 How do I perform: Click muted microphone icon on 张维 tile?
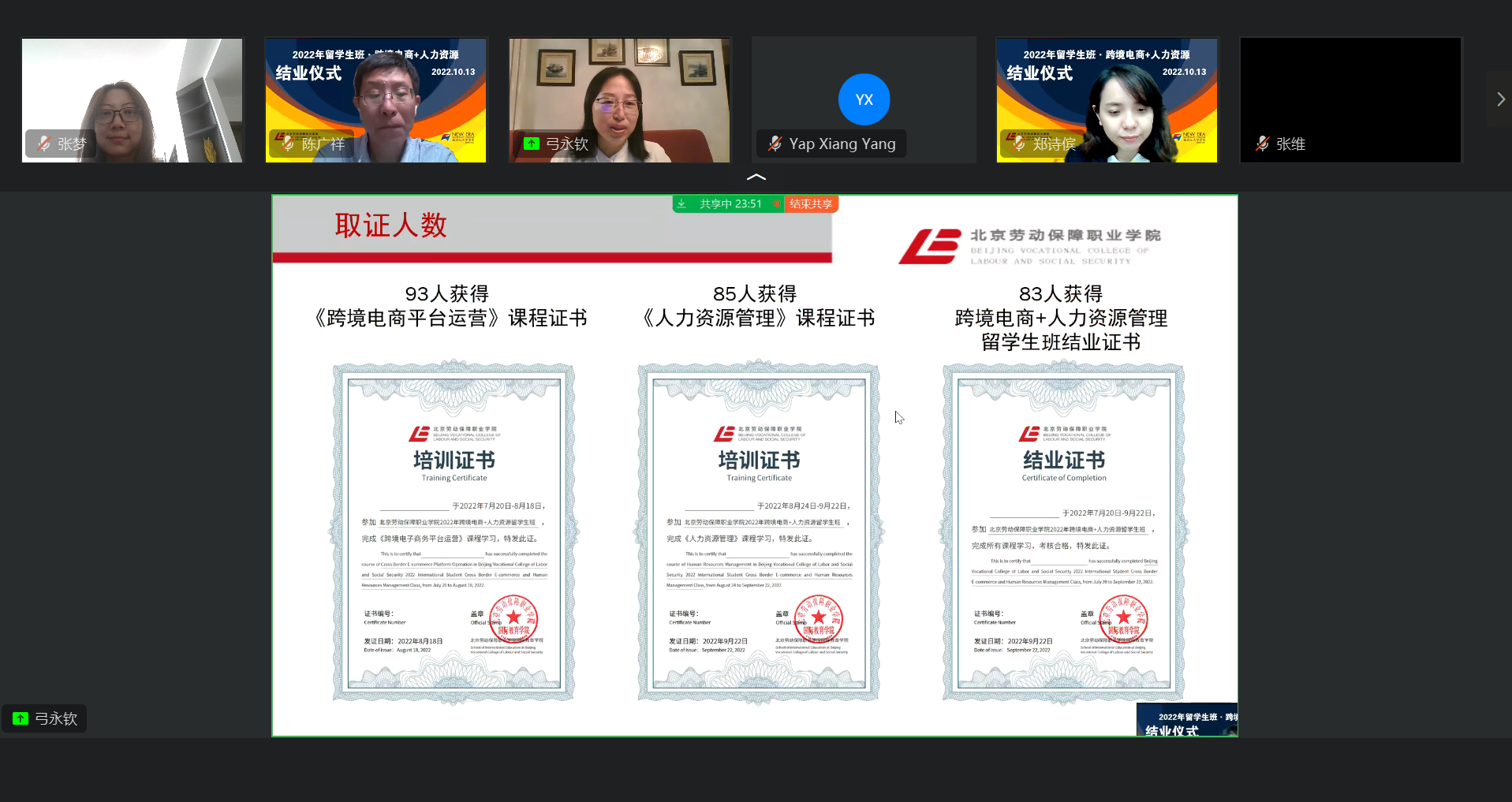pyautogui.click(x=1263, y=144)
